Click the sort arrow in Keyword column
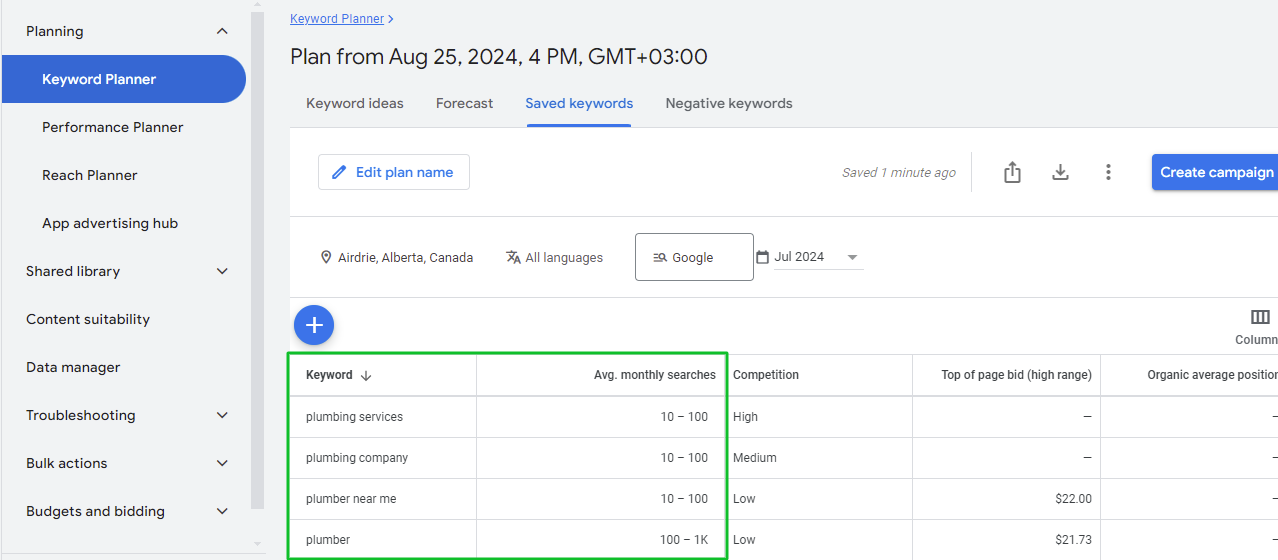 pyautogui.click(x=366, y=376)
